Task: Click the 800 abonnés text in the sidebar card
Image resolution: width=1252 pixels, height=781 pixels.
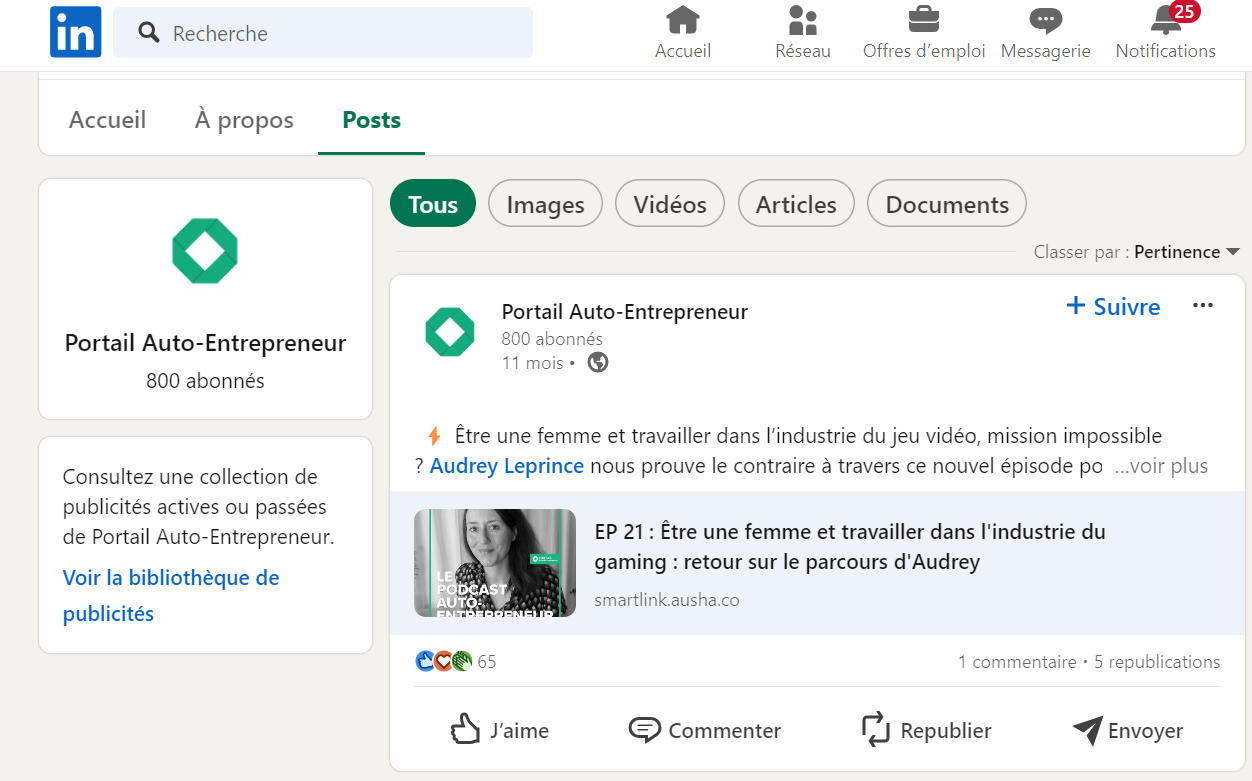Action: coord(205,381)
